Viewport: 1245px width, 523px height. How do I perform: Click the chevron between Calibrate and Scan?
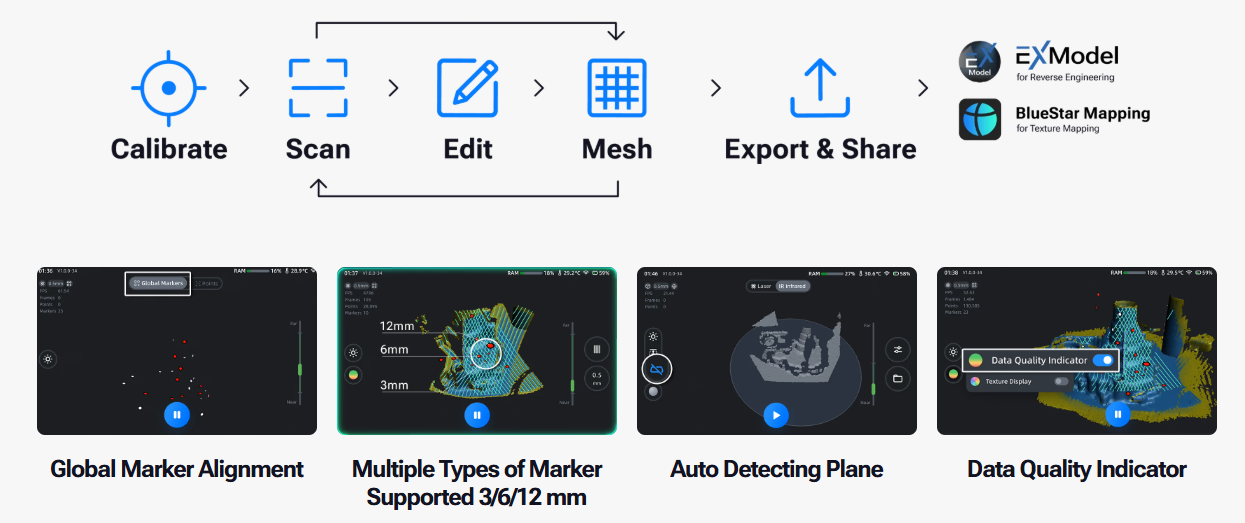(x=244, y=88)
